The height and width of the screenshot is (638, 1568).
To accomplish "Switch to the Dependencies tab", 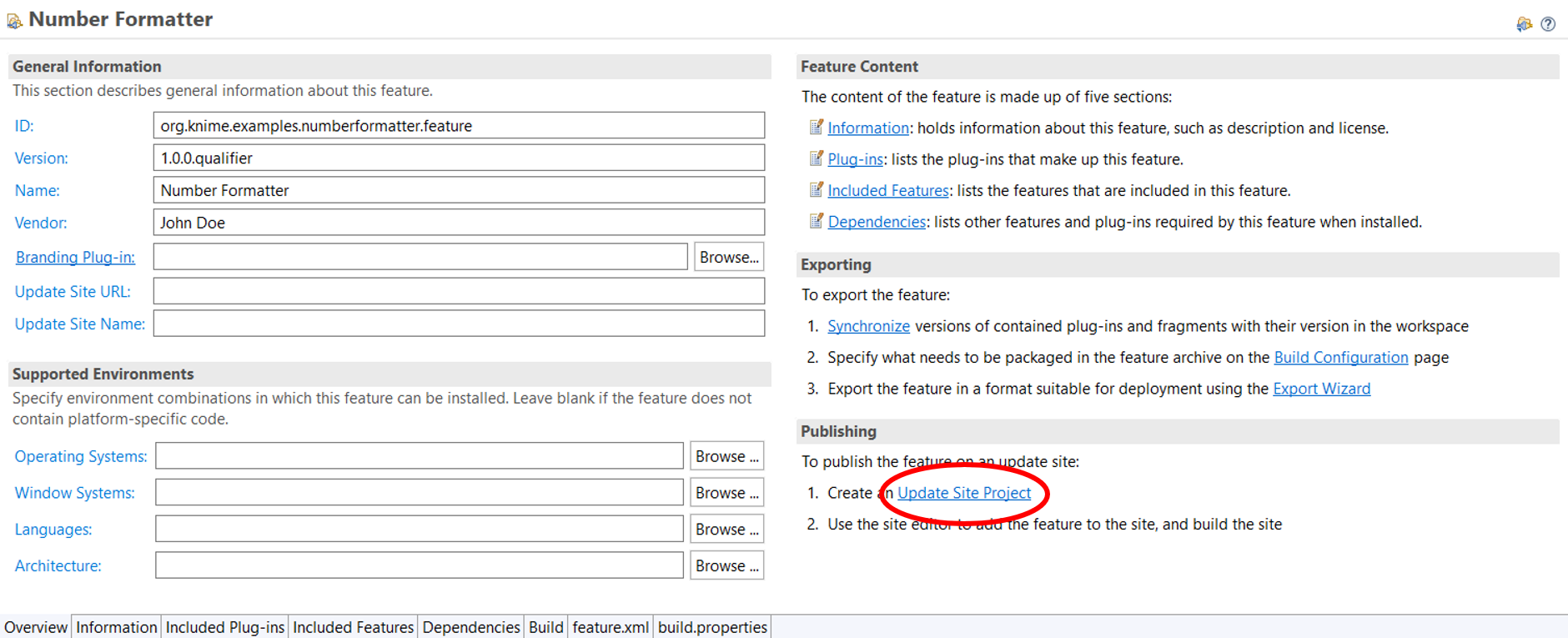I will pos(471,627).
